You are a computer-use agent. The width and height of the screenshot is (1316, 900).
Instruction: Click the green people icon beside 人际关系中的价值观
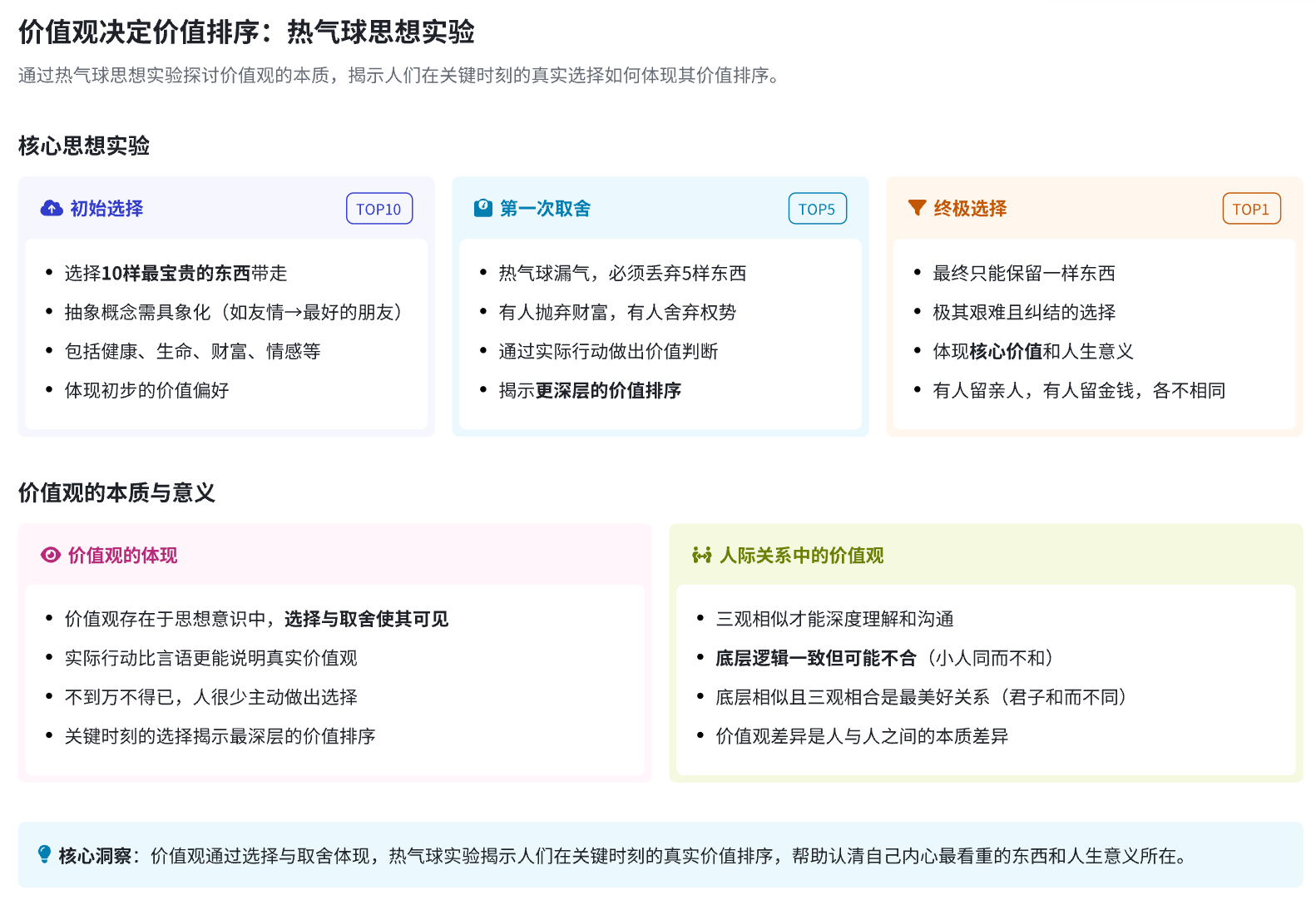point(701,555)
